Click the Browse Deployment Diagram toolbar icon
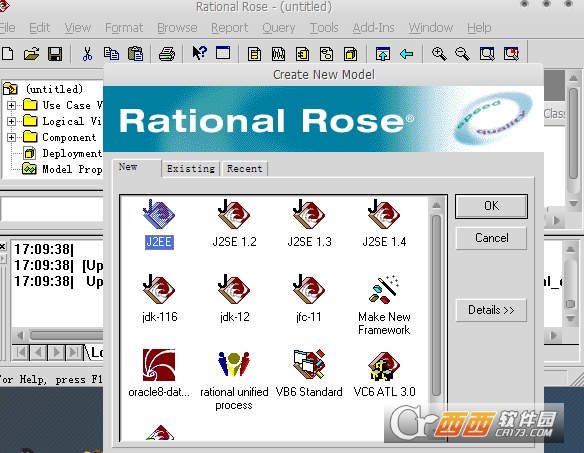This screenshot has height=453, width=584. [x=350, y=54]
